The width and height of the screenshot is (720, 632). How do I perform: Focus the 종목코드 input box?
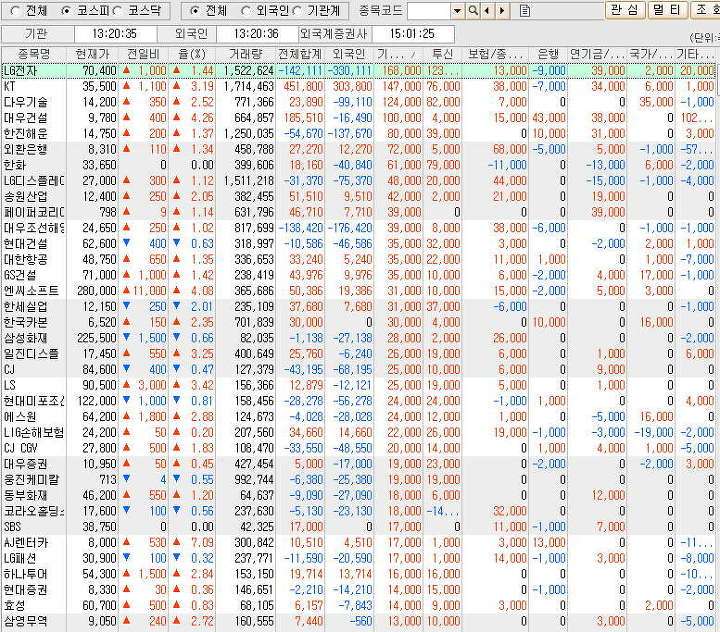tap(429, 11)
